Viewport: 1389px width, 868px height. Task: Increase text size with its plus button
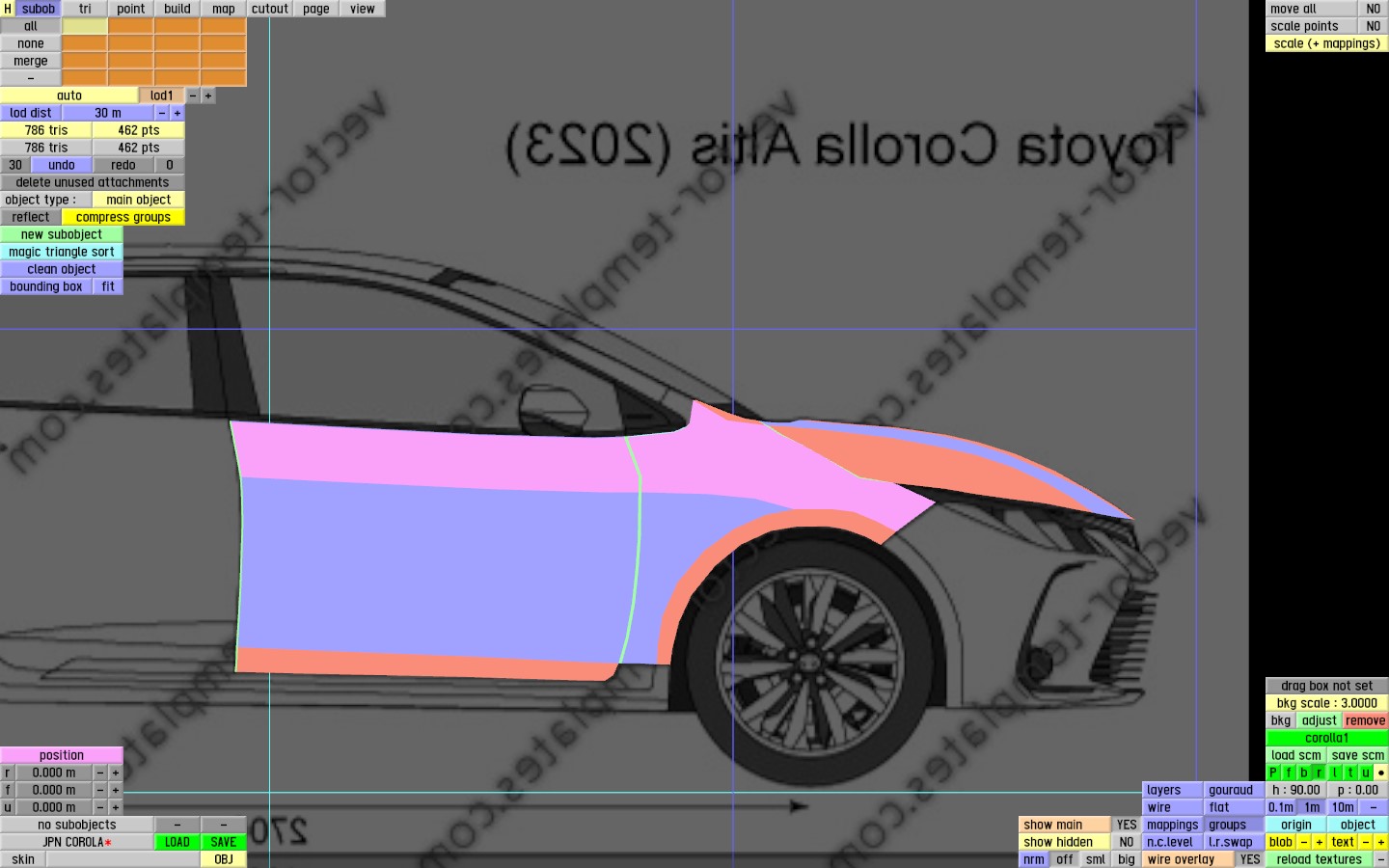click(x=1381, y=842)
